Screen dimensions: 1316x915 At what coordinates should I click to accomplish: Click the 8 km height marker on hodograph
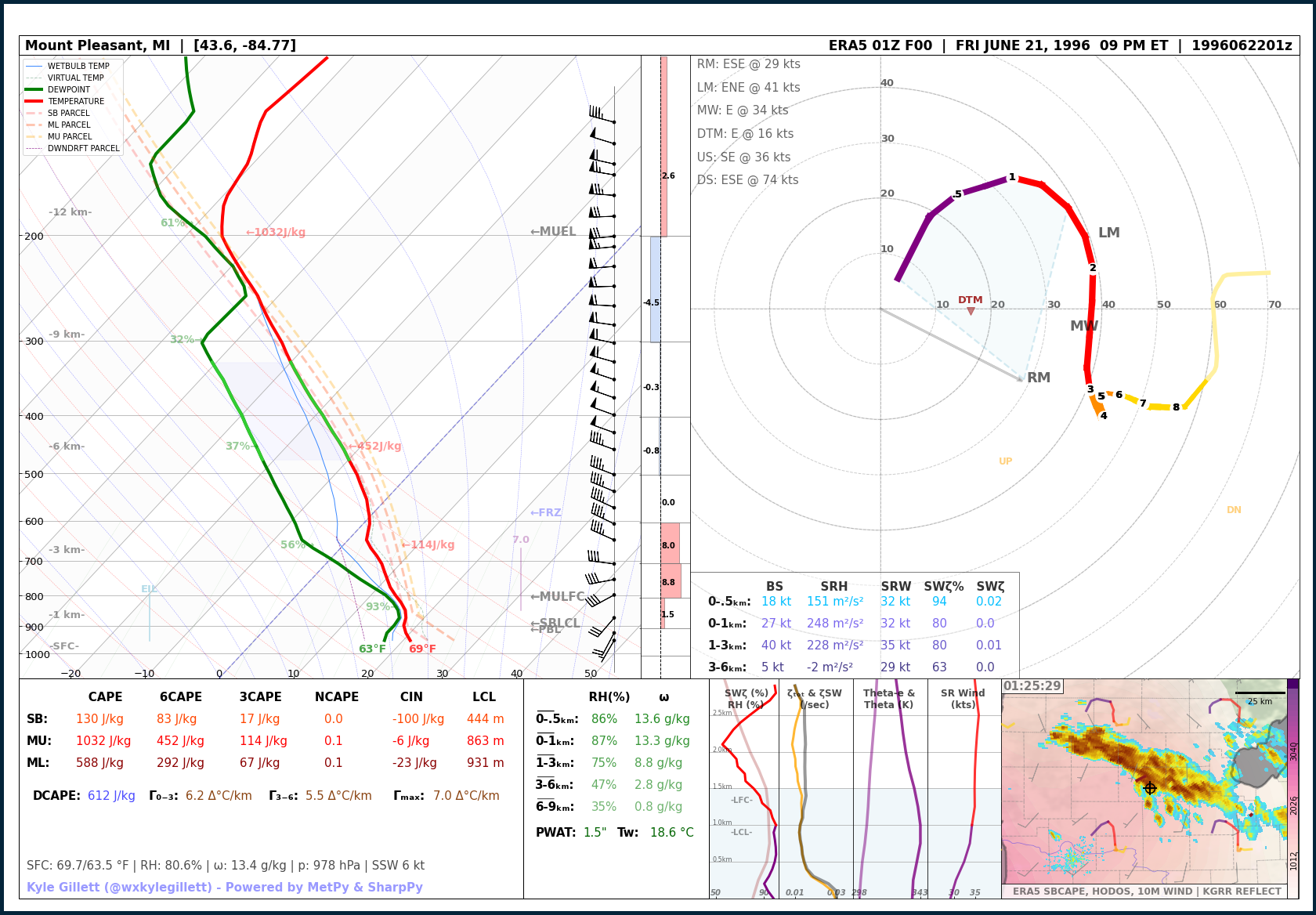click(x=1176, y=407)
